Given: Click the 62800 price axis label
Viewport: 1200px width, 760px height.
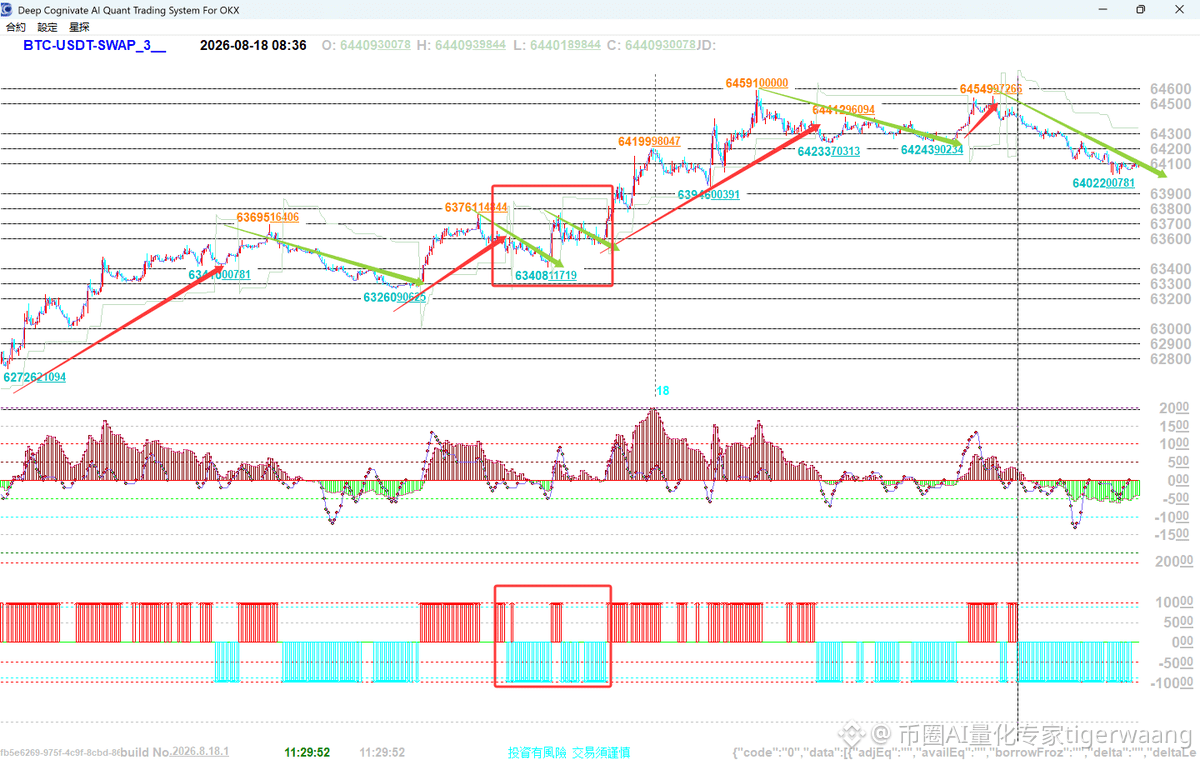Looking at the screenshot, I should pyautogui.click(x=1169, y=359).
